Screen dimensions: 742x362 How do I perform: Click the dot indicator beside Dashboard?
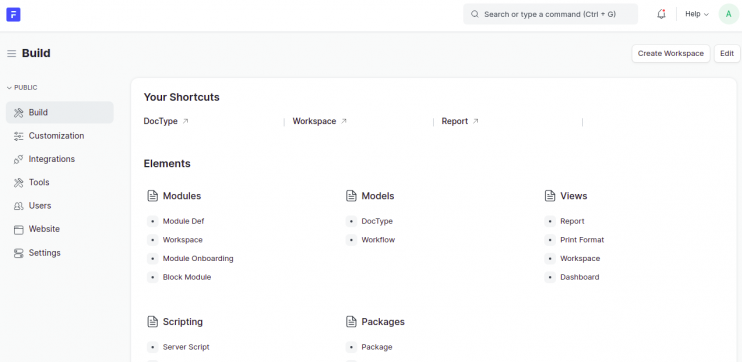point(550,277)
